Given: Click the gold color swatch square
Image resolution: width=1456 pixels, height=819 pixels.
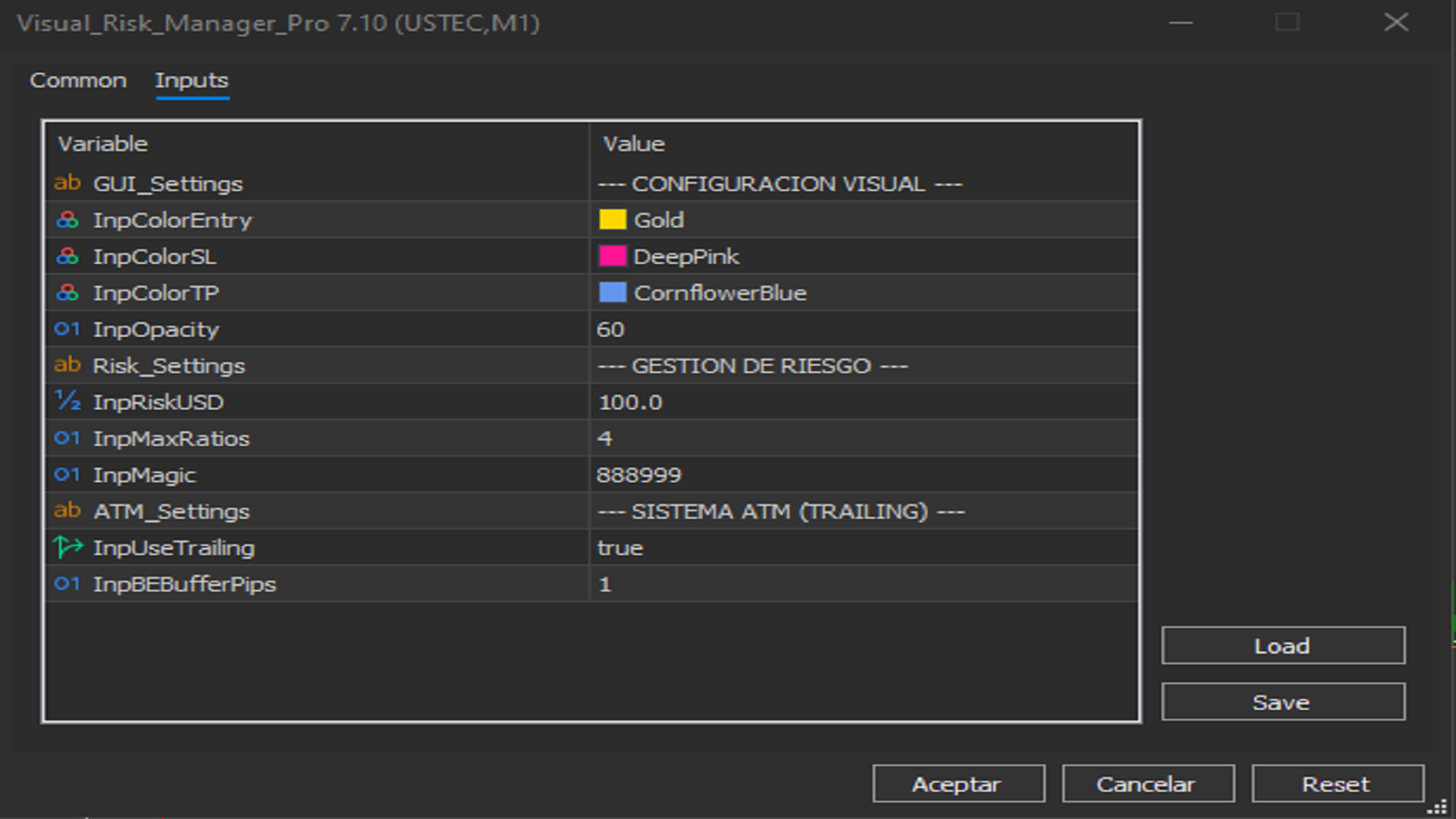Looking at the screenshot, I should (612, 220).
